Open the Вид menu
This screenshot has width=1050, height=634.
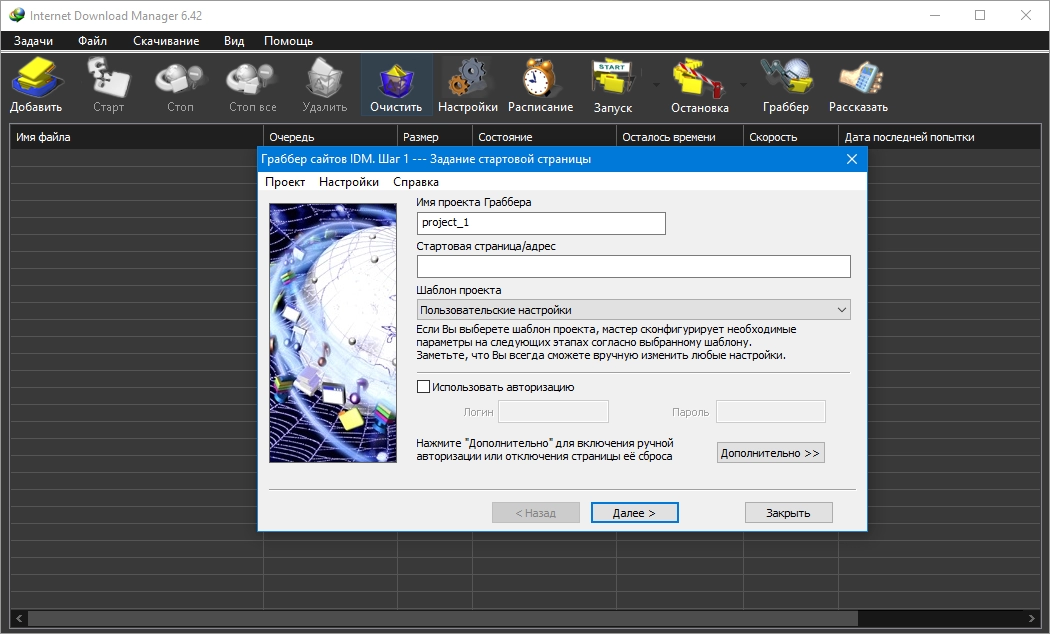234,41
